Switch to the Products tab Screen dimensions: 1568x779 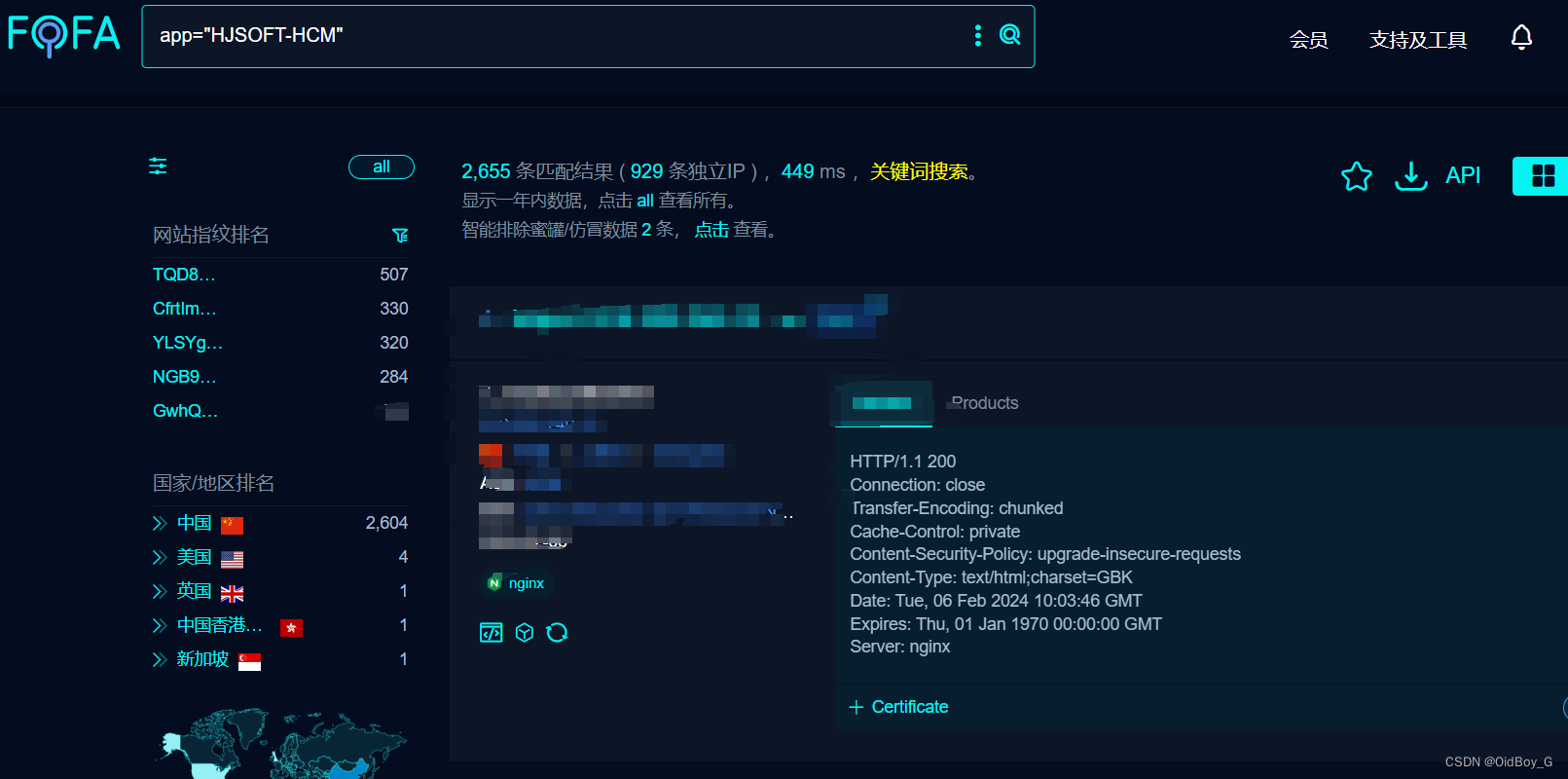pyautogui.click(x=984, y=403)
